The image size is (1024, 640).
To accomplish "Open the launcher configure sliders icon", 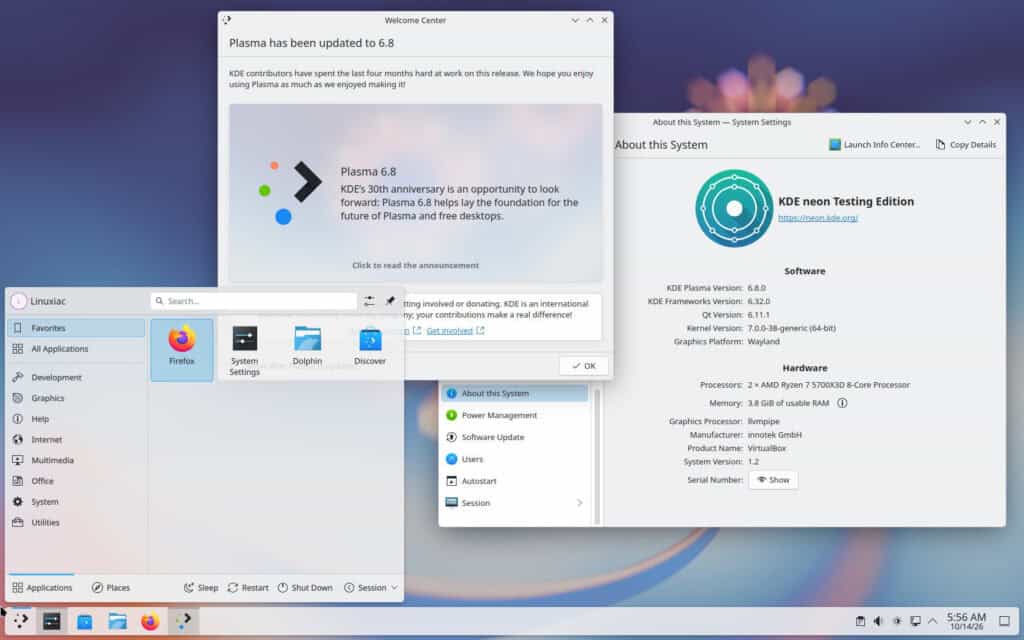I will (x=369, y=301).
